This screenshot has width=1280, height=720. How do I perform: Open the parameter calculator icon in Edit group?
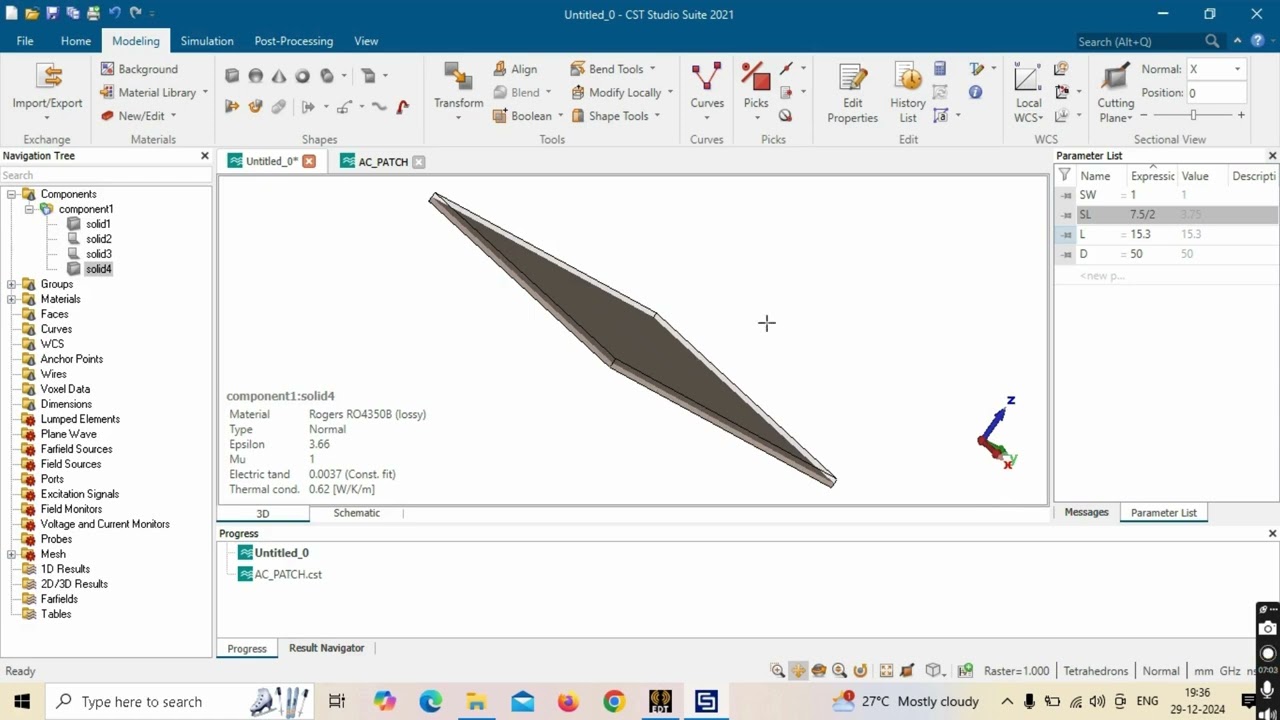[x=940, y=69]
